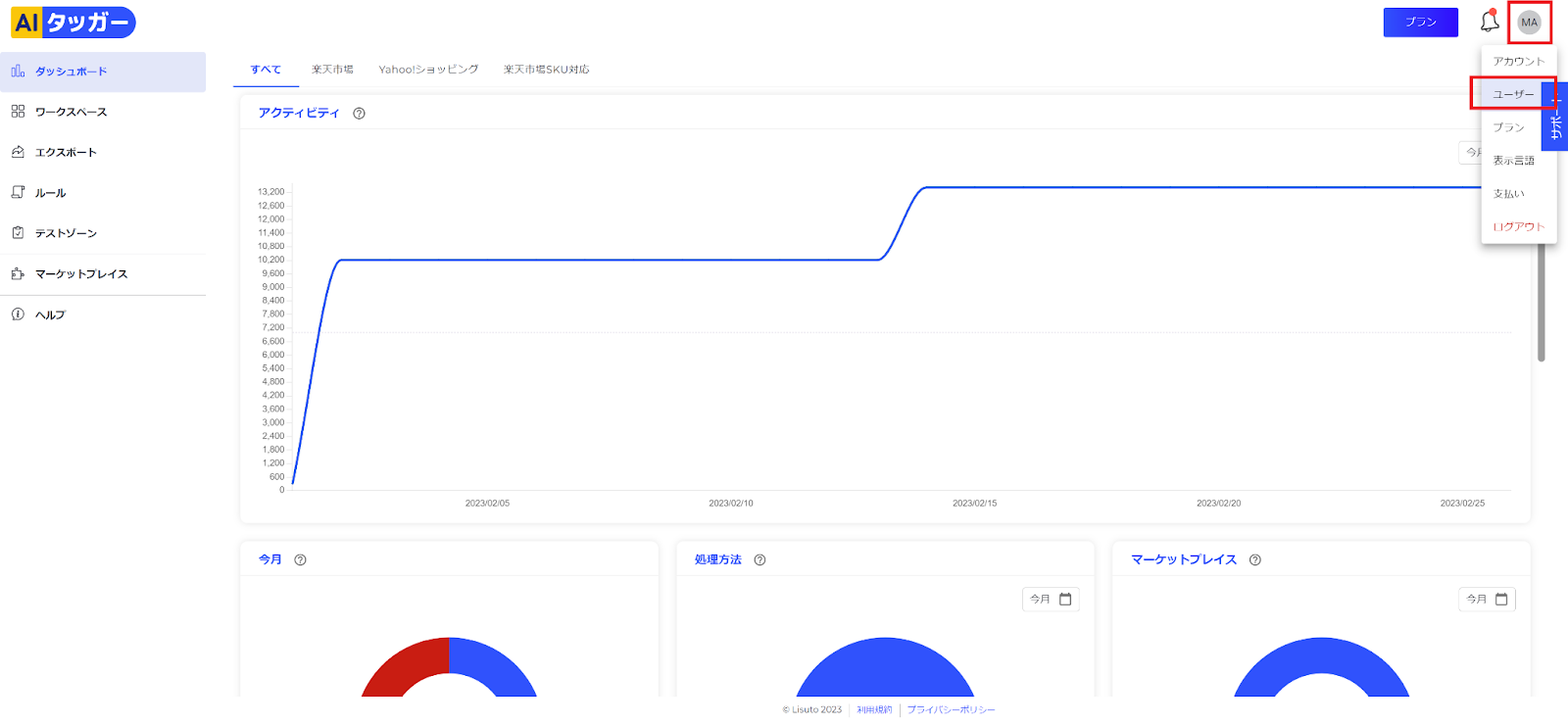The image size is (1568, 725).
Task: Click the テストゾーン clipboard icon
Action: pos(18,233)
